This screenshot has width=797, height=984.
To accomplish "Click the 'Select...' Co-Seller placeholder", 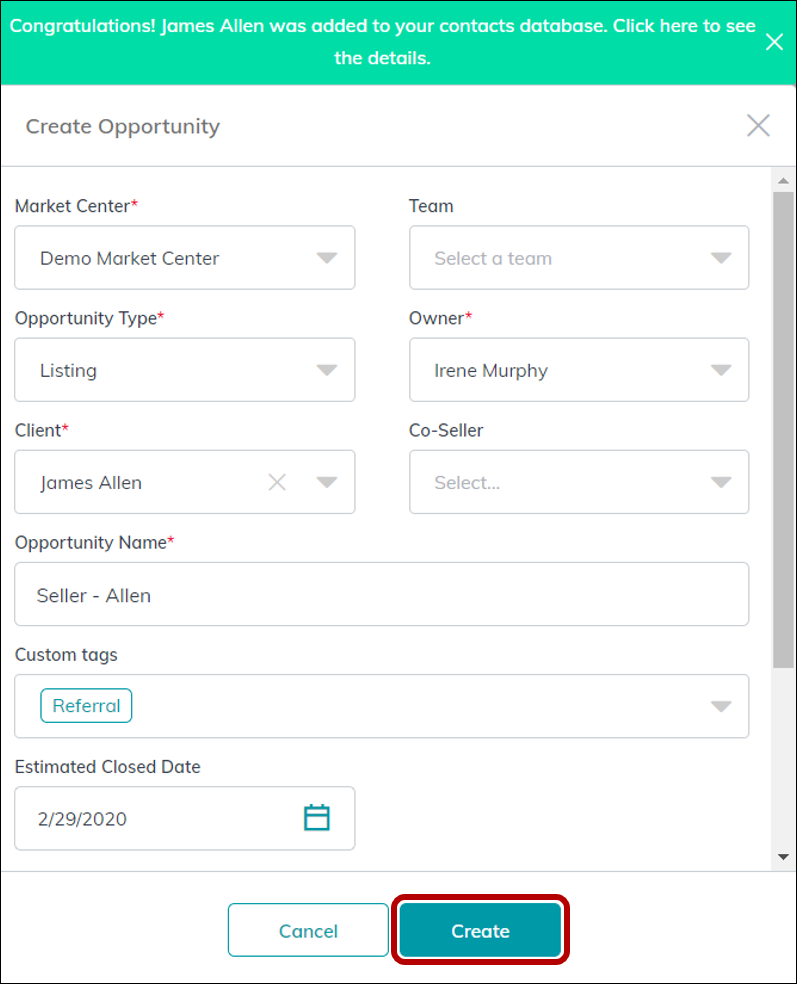I will click(x=468, y=483).
